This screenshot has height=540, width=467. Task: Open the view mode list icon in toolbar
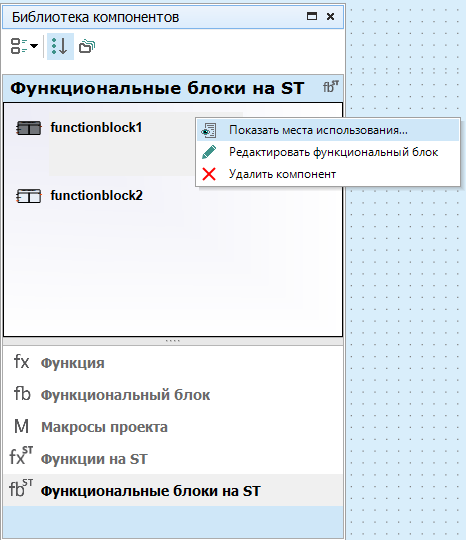(19, 46)
